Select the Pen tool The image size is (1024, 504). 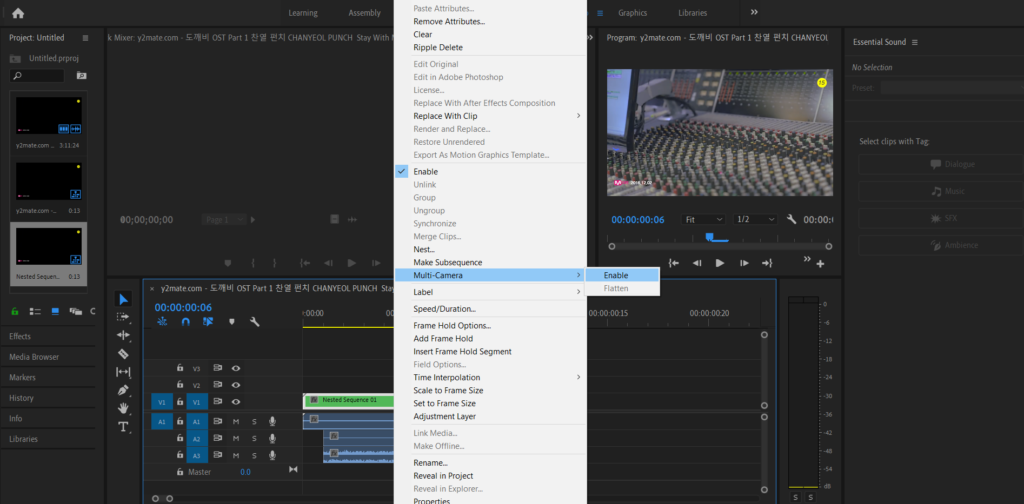tap(123, 390)
